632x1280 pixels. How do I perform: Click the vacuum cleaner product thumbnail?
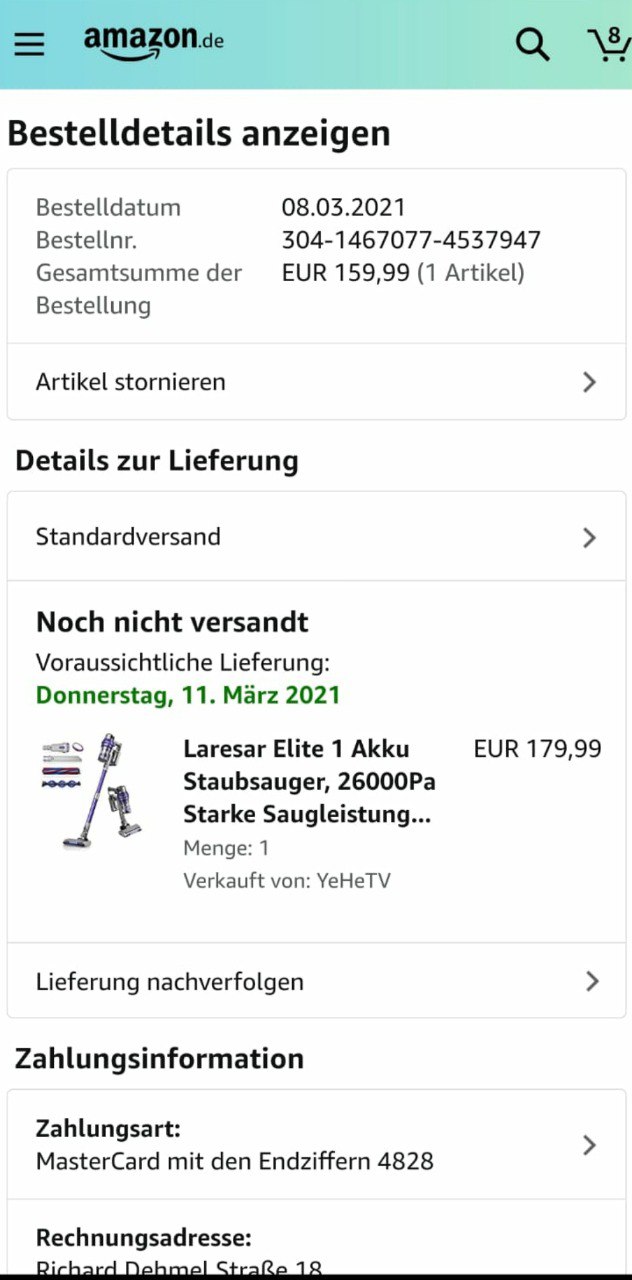tap(92, 791)
